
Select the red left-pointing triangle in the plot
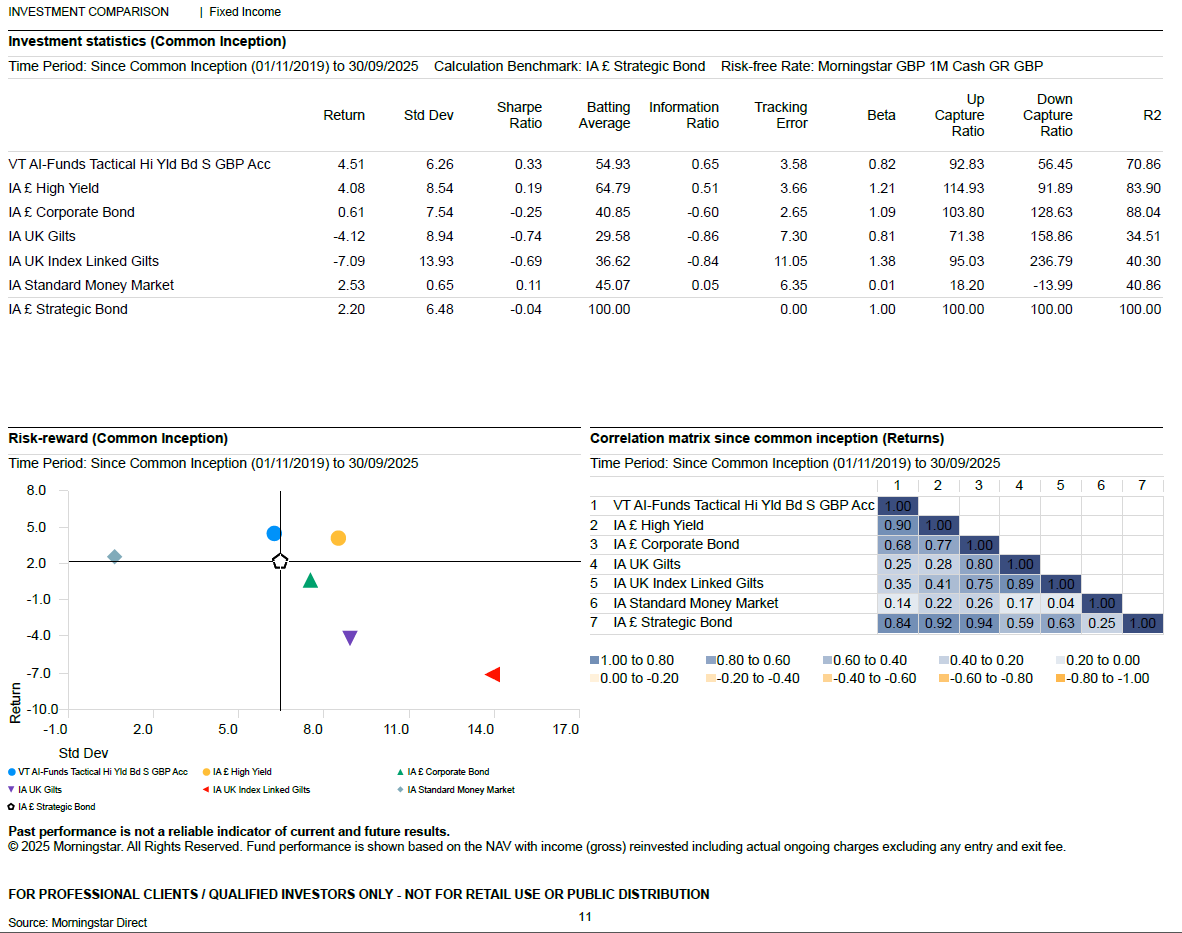491,675
